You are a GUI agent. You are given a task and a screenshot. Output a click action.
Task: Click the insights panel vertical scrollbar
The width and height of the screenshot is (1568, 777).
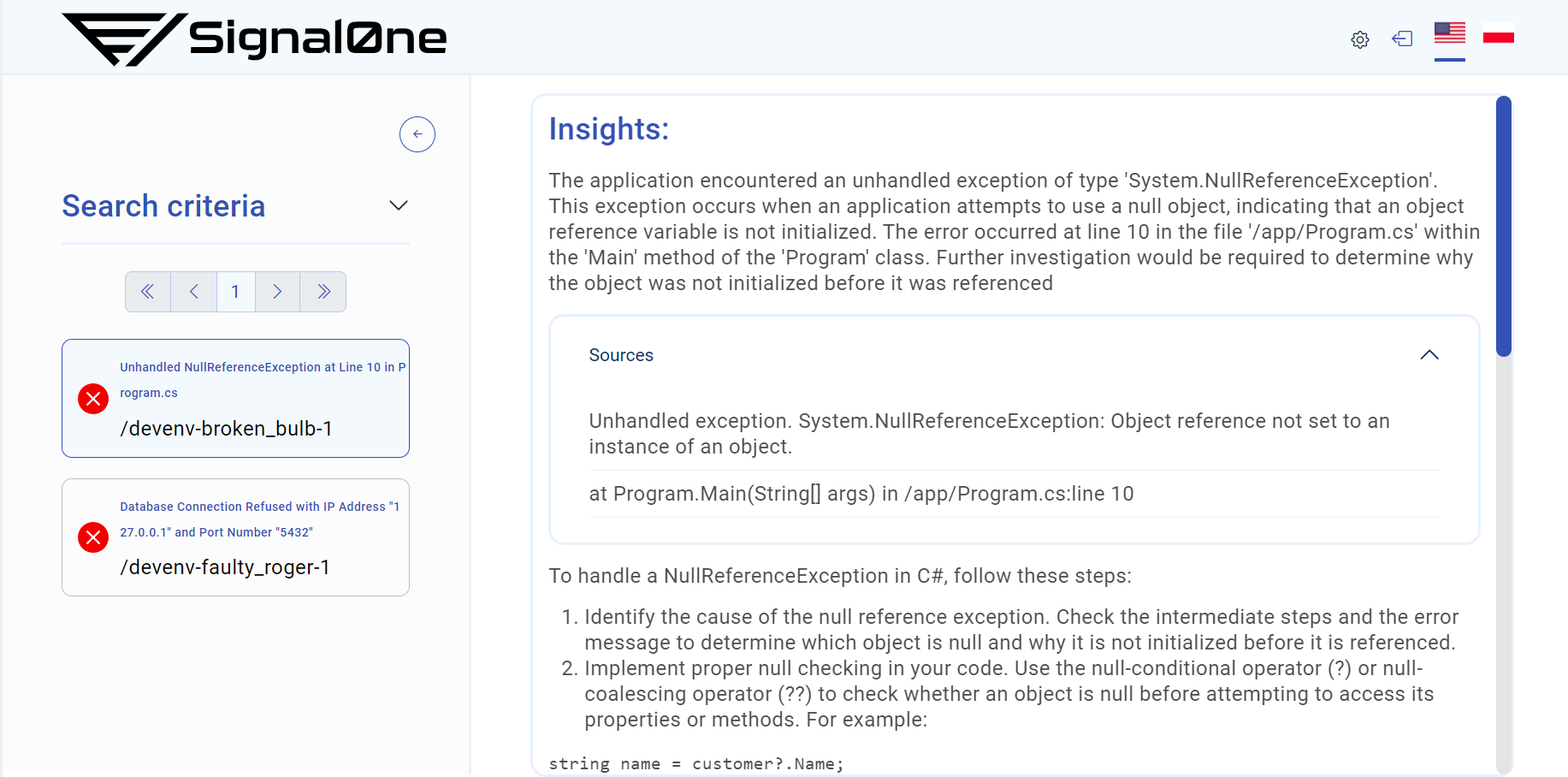(1503, 226)
